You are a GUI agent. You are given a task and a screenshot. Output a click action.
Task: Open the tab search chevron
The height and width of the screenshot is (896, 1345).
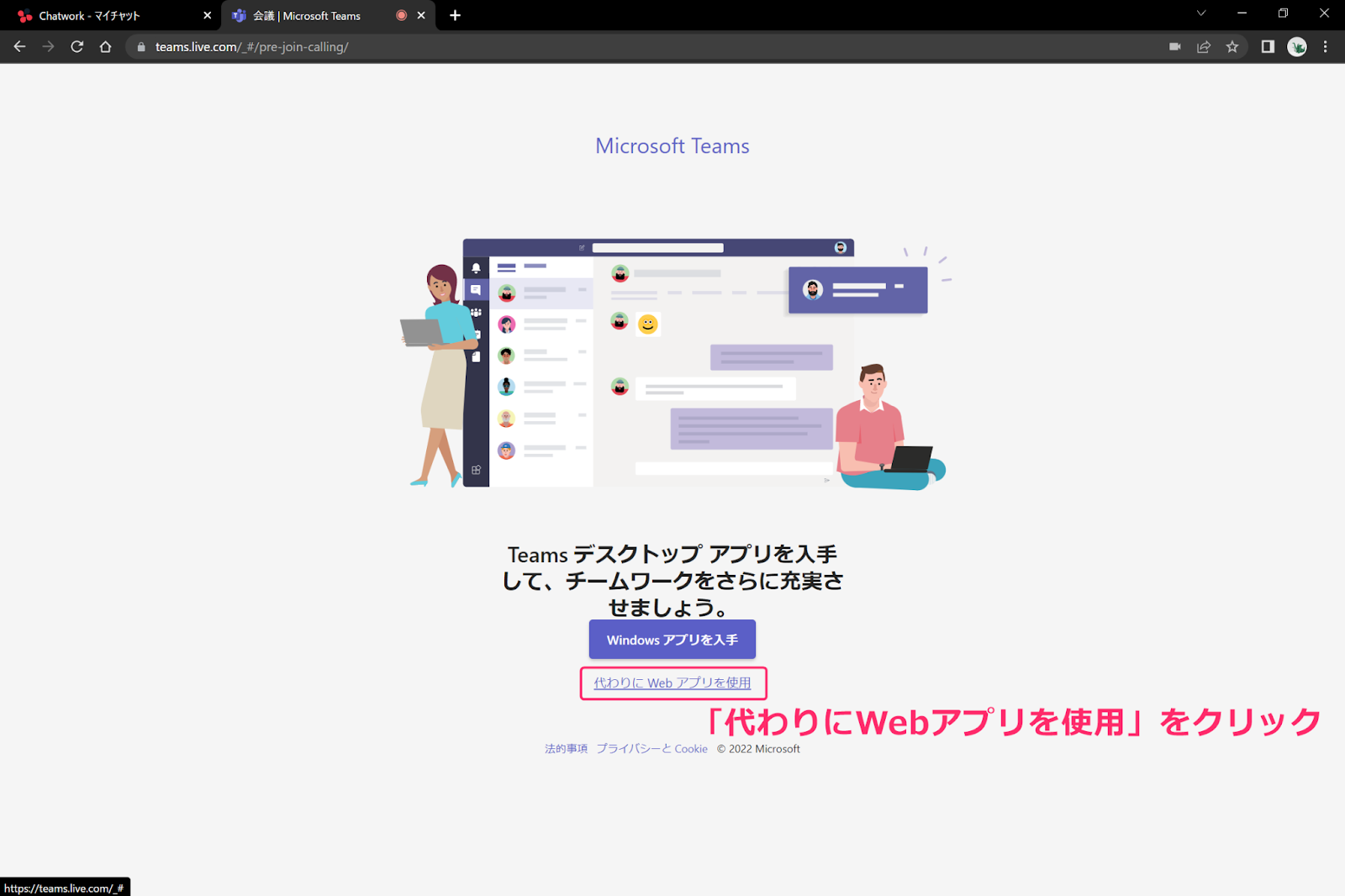(1201, 13)
